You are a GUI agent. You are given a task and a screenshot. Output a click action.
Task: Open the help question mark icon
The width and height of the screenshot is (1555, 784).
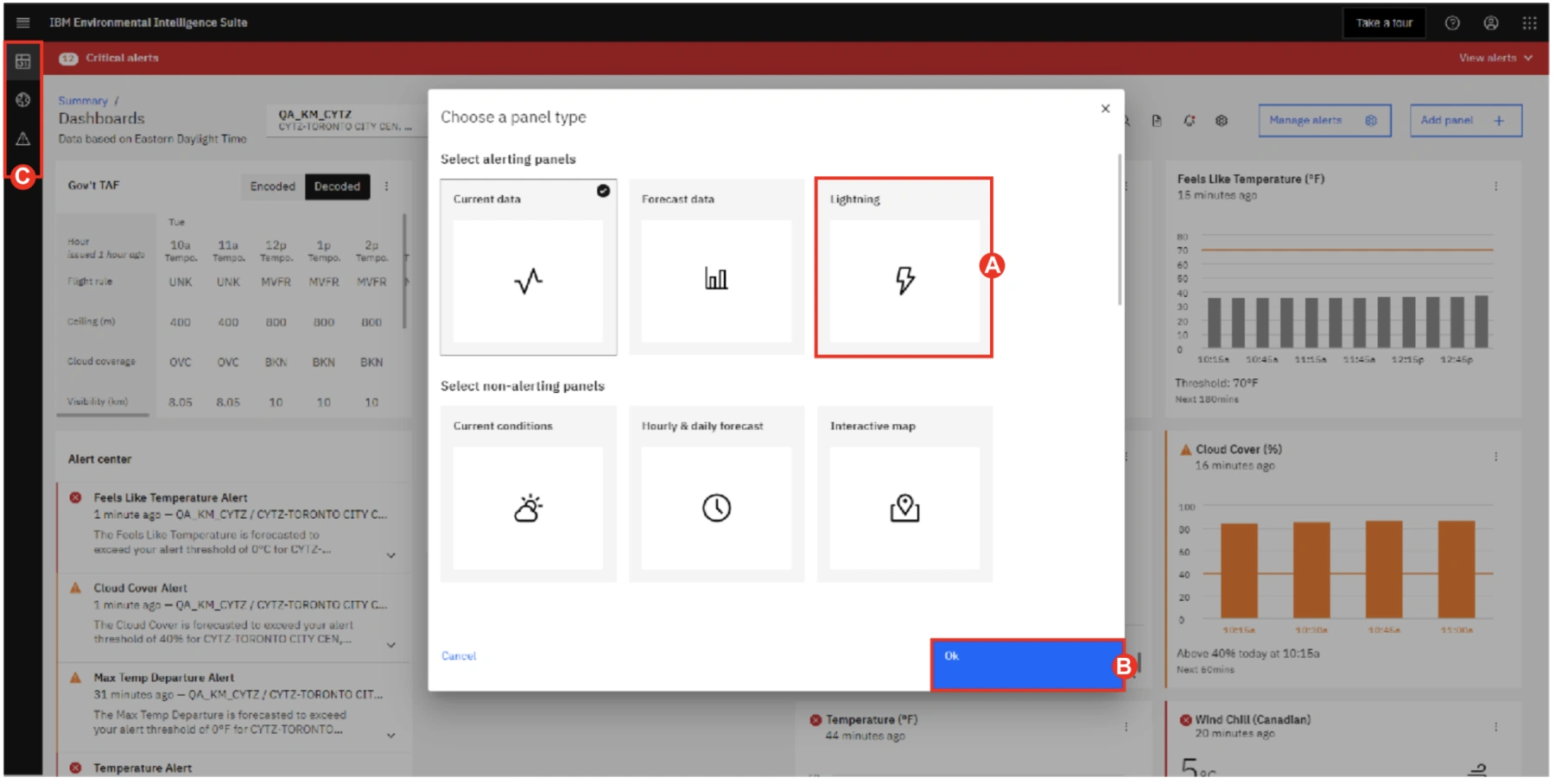(1452, 23)
